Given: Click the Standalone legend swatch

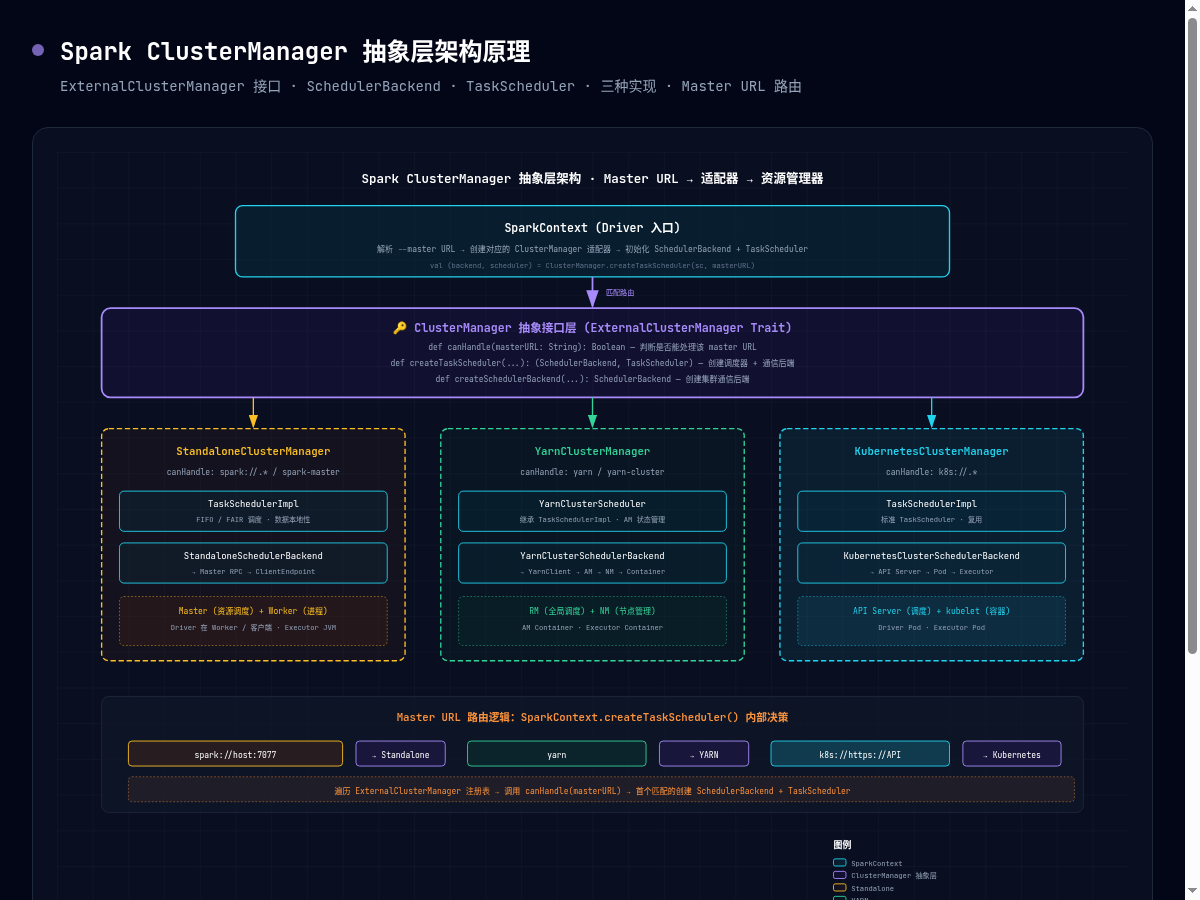Looking at the screenshot, I should pyautogui.click(x=840, y=888).
